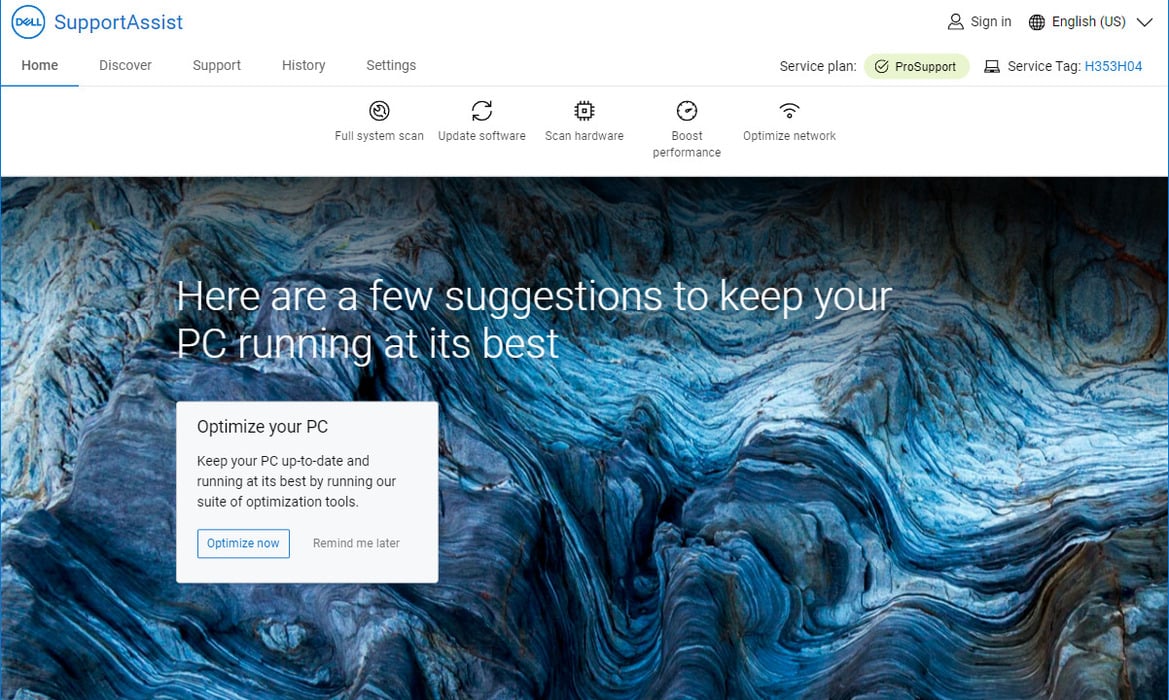Image resolution: width=1169 pixels, height=700 pixels.
Task: Click the Scan hardware label
Action: click(x=584, y=136)
